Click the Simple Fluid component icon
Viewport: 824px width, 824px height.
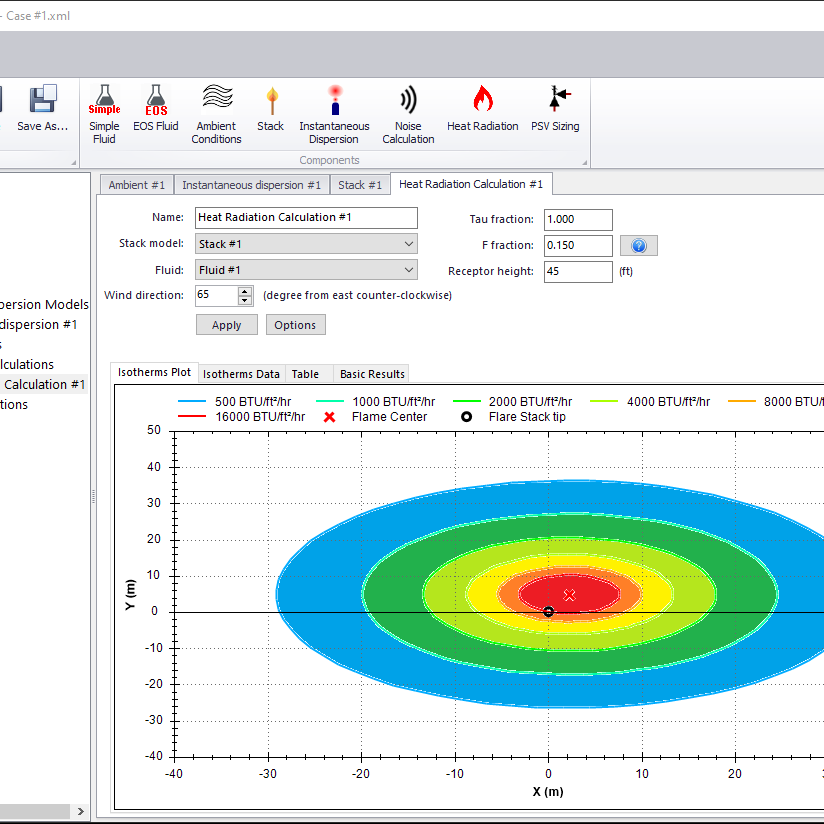click(104, 101)
